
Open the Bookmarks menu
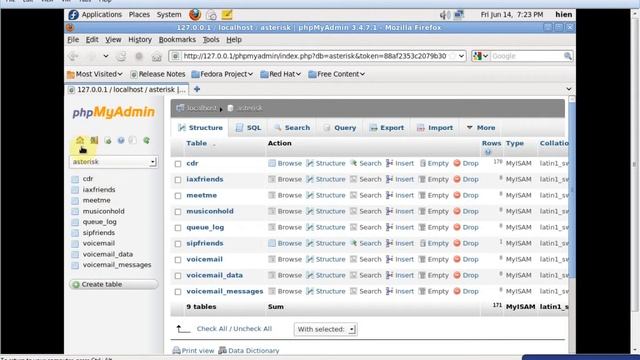(177, 40)
